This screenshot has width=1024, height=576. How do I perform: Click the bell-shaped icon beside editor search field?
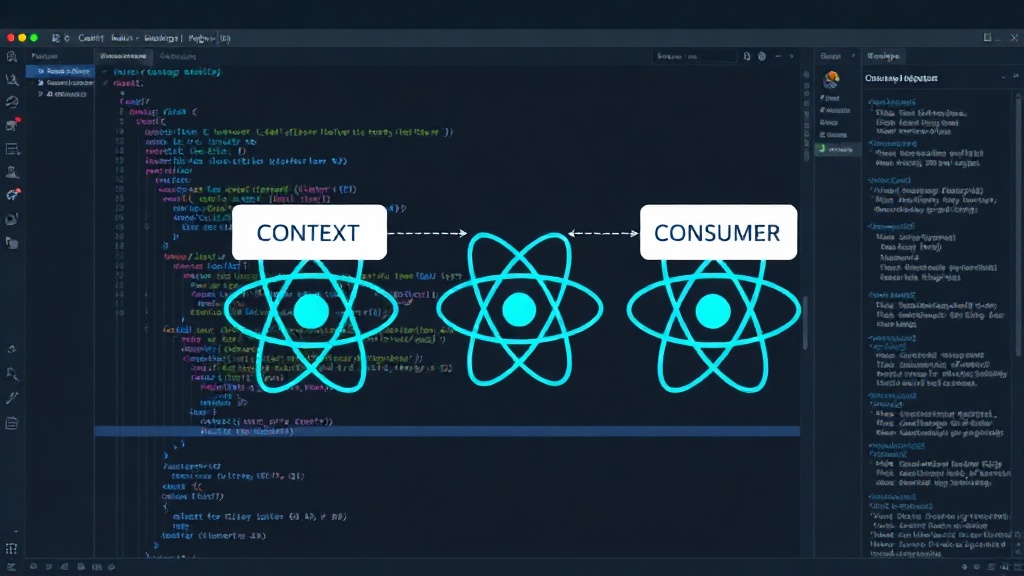[x=746, y=57]
